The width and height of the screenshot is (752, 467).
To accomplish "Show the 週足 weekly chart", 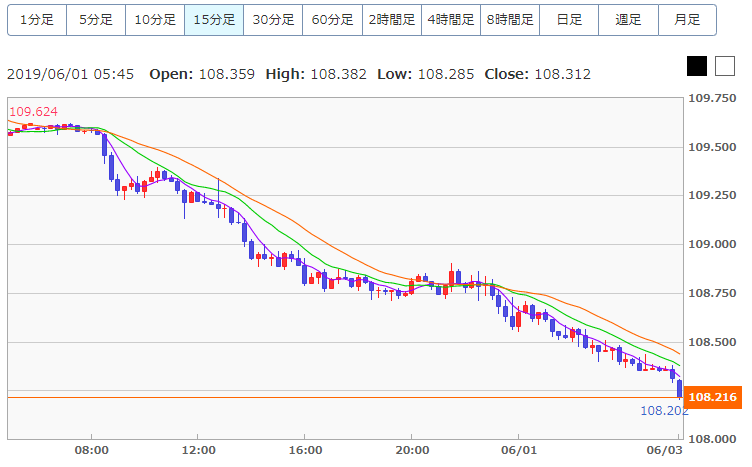I will [628, 19].
